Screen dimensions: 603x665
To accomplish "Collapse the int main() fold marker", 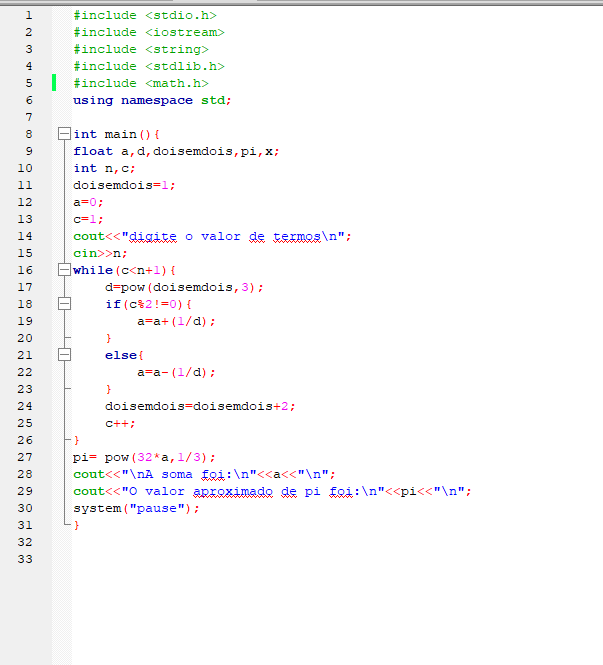I will click(64, 134).
